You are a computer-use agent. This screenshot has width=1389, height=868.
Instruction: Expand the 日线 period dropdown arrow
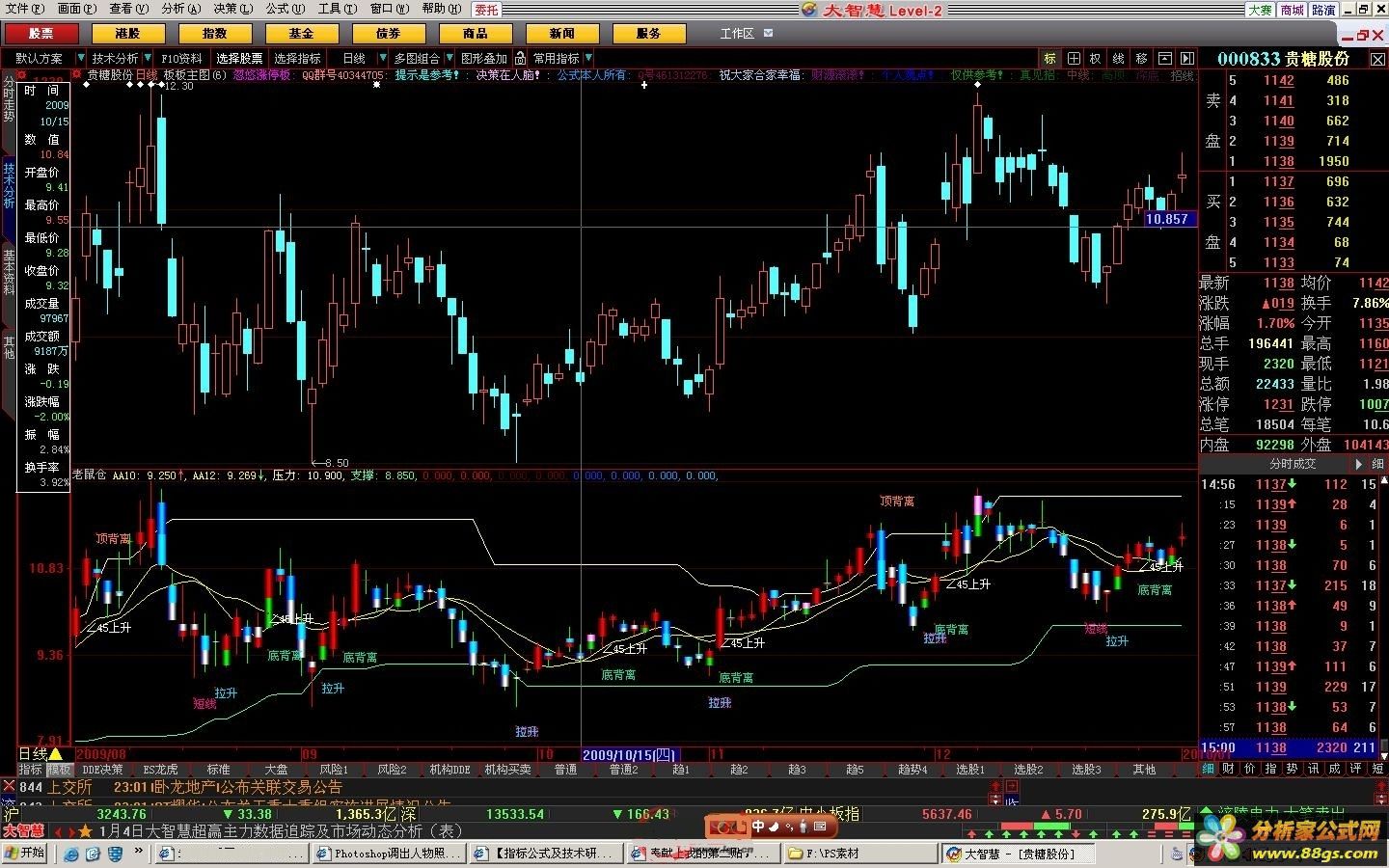tap(381, 58)
